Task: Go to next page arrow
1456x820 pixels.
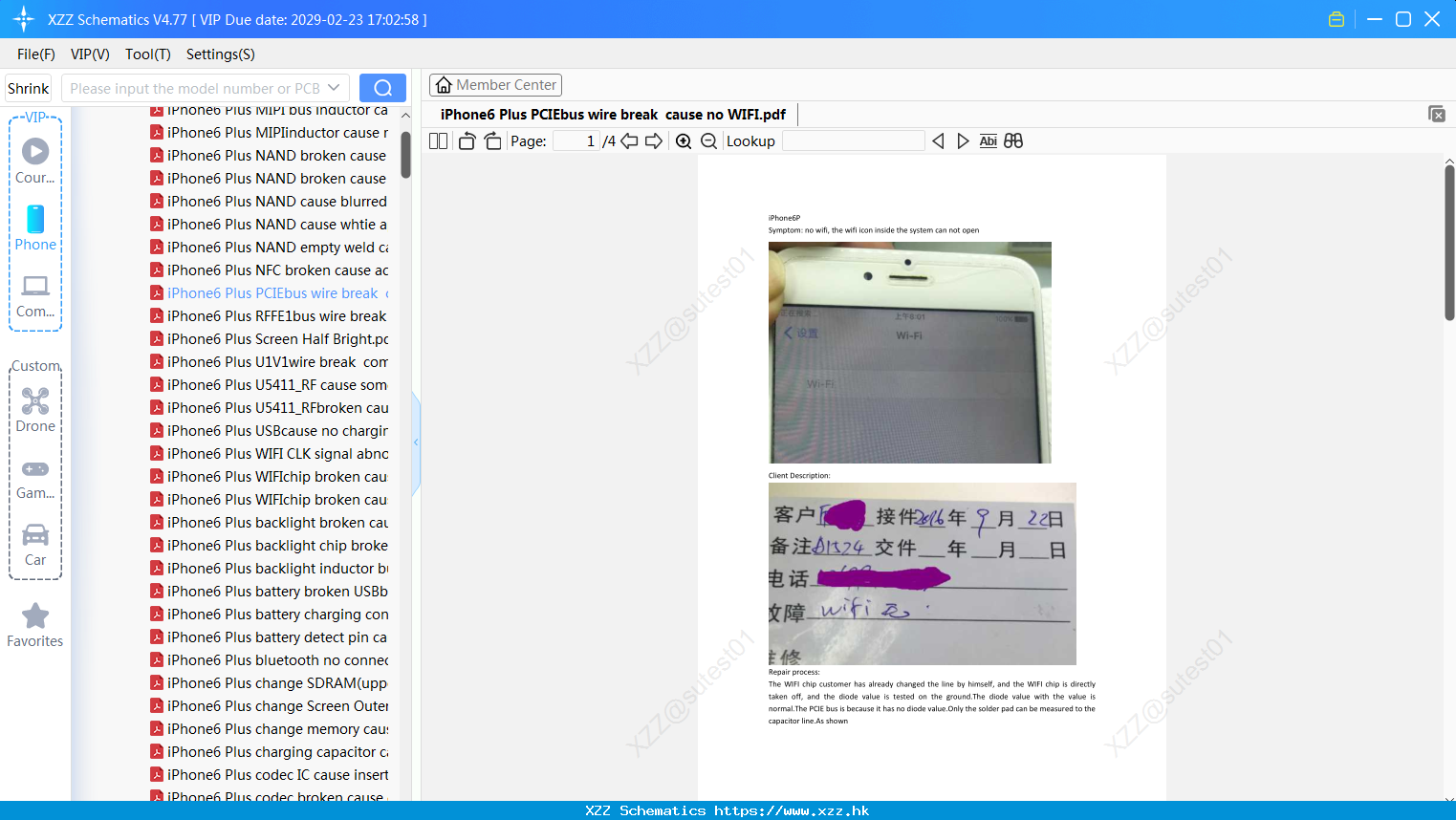Action: [654, 141]
